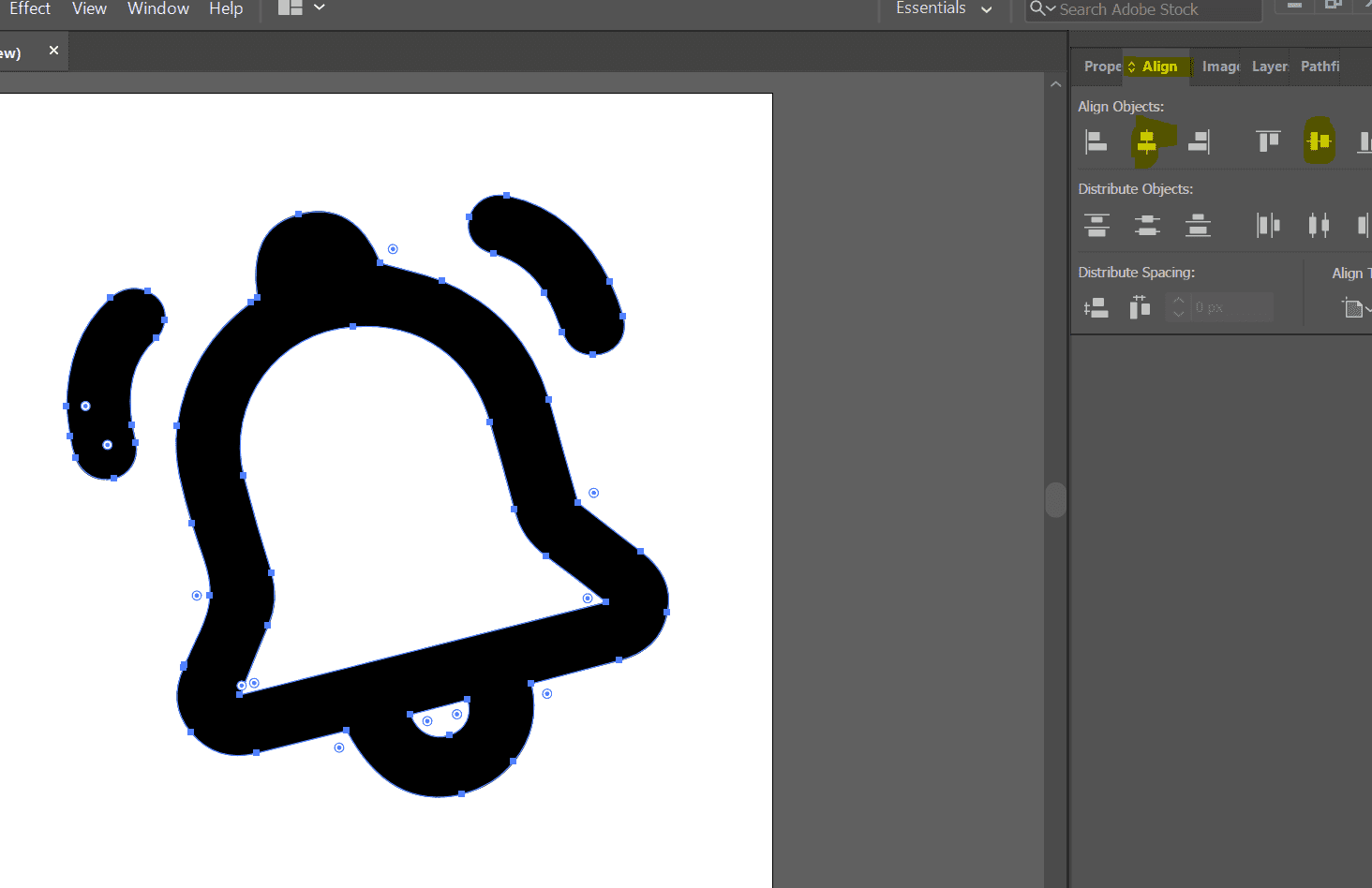Open the Align To dropdown

click(1356, 307)
